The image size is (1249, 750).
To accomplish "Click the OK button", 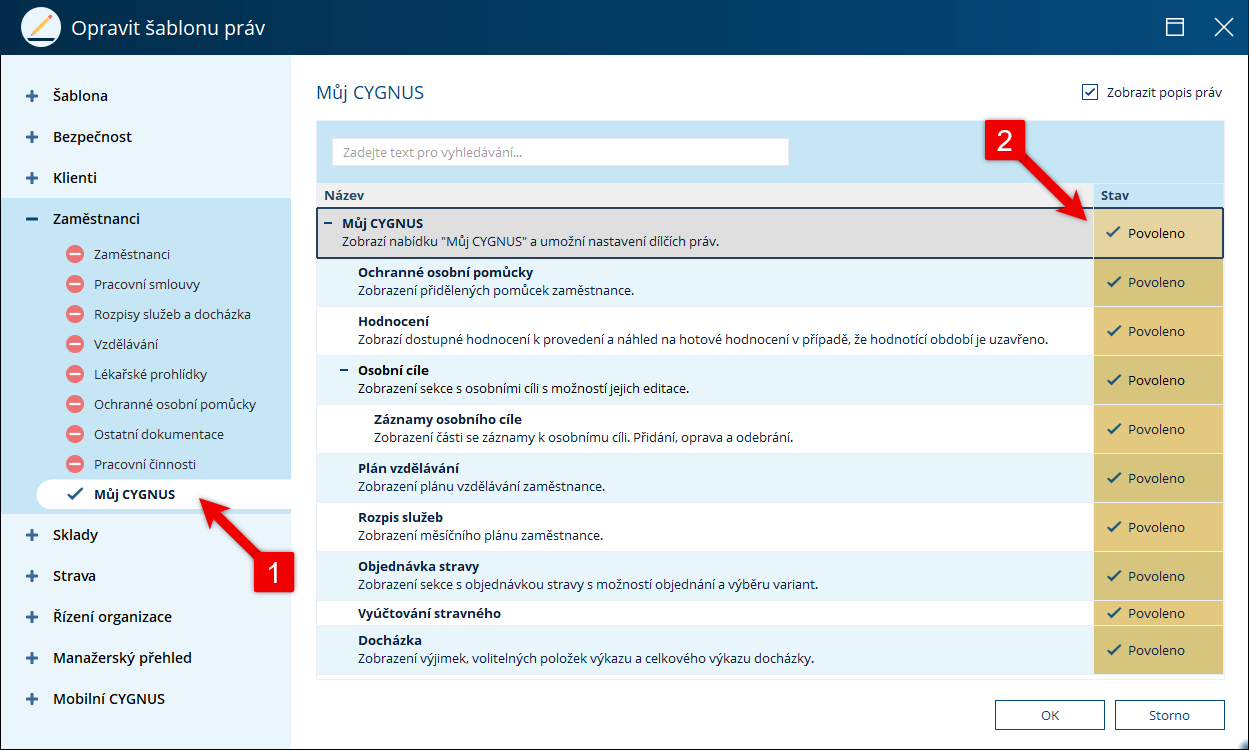I will coord(1050,715).
